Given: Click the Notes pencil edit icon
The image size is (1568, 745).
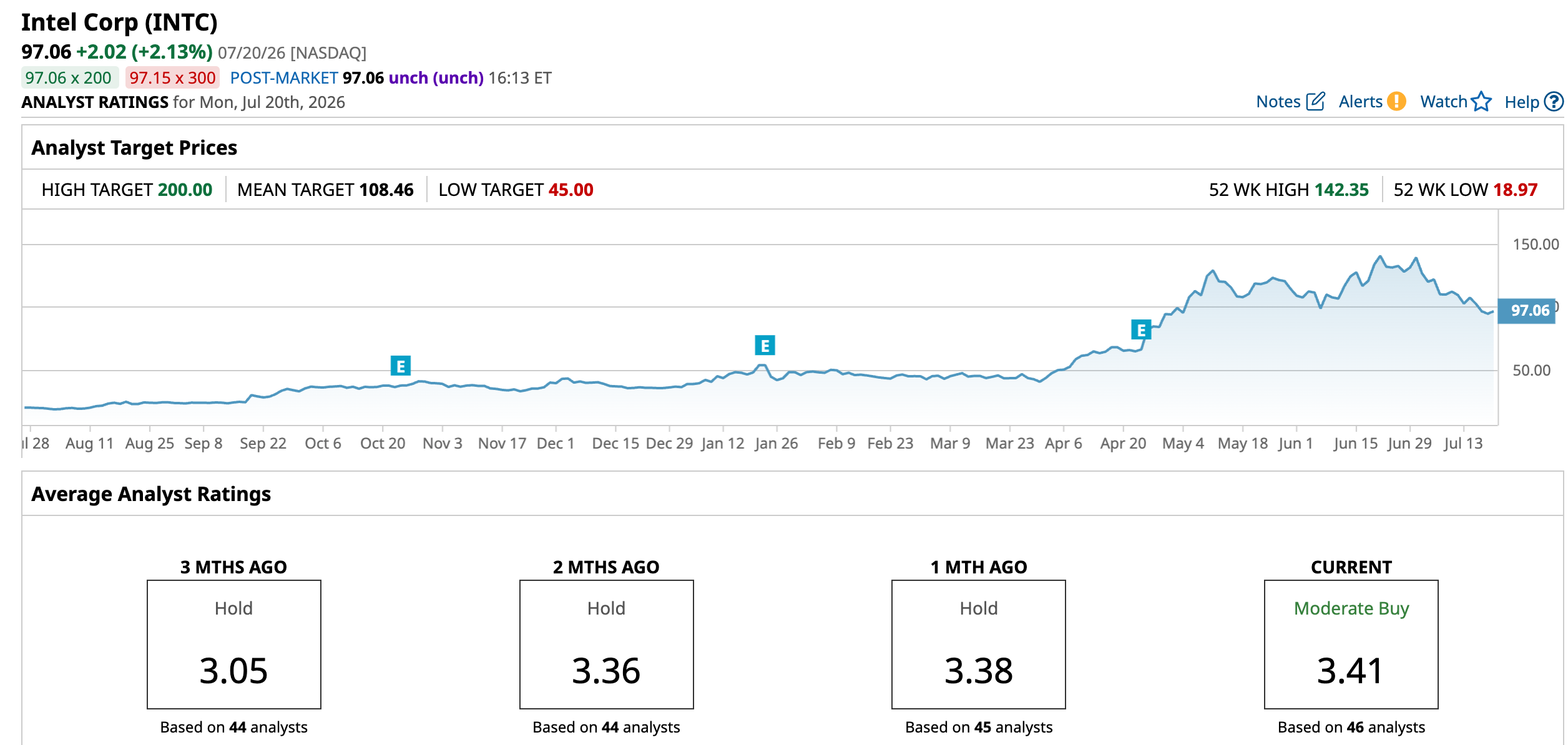Looking at the screenshot, I should (1315, 102).
